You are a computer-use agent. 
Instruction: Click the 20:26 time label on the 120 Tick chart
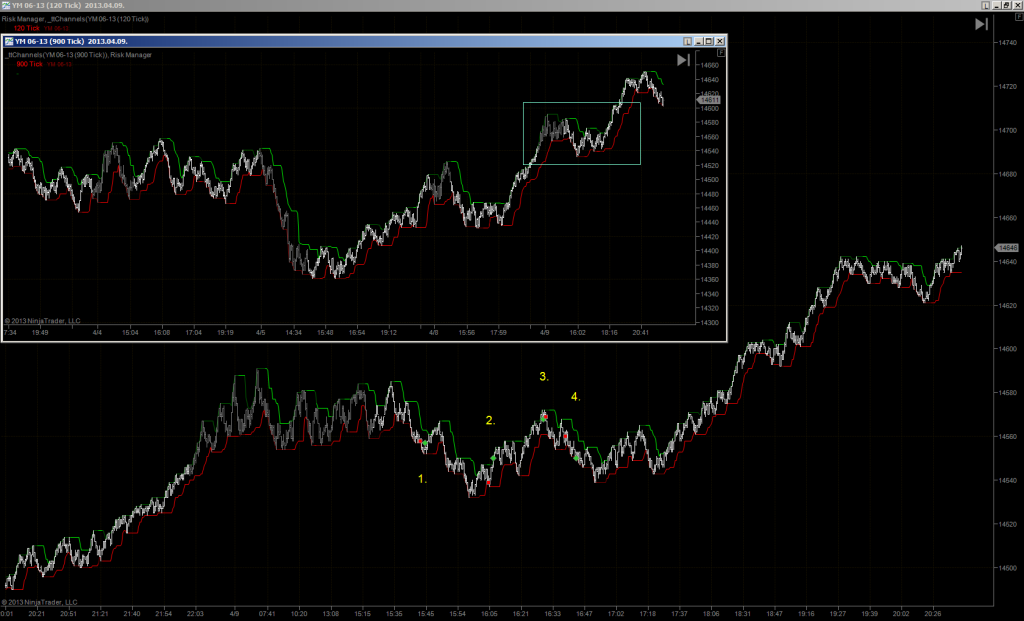[x=933, y=614]
